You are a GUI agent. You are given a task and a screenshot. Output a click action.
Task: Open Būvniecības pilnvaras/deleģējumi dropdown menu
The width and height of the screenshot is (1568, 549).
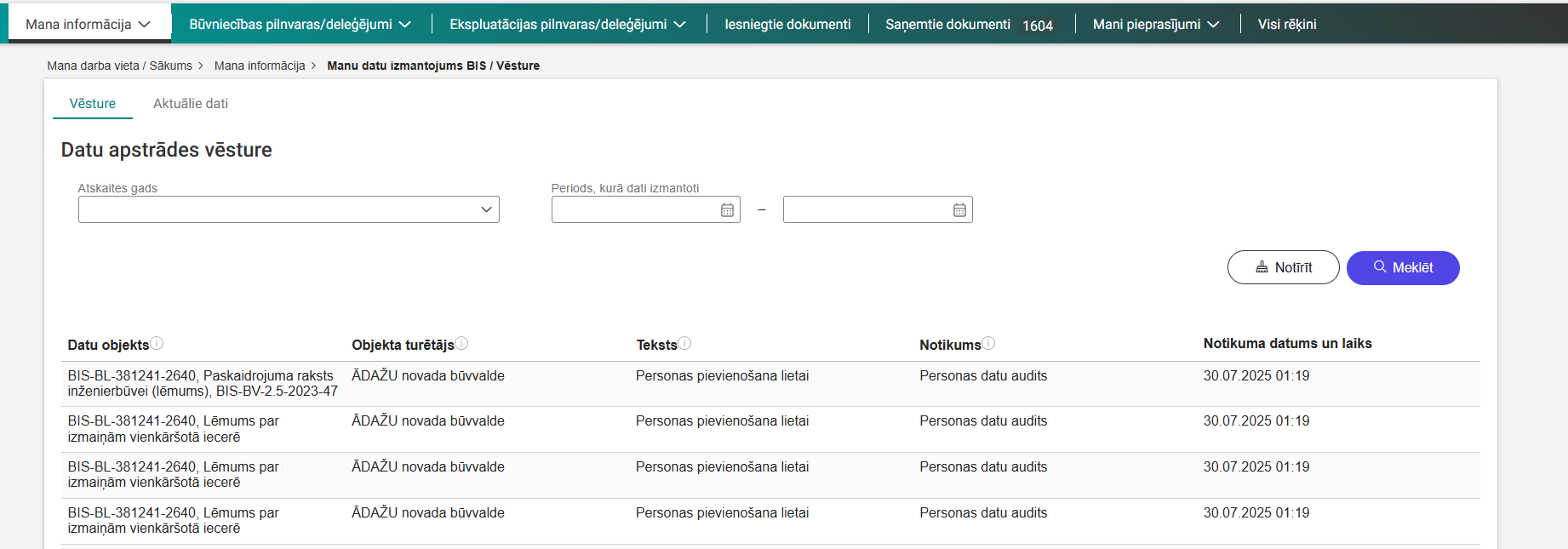click(300, 24)
